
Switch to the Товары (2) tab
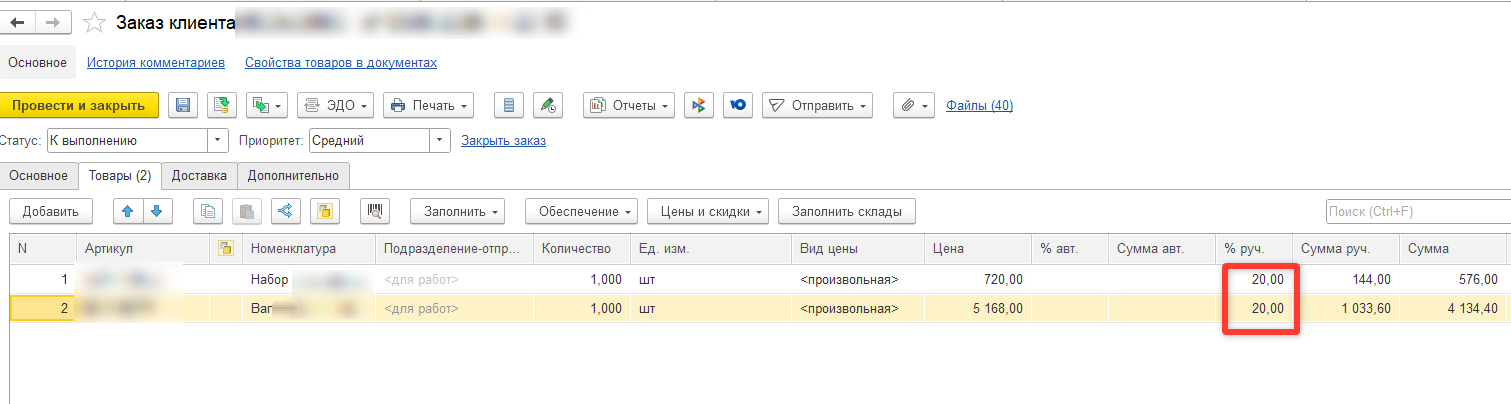(x=120, y=176)
